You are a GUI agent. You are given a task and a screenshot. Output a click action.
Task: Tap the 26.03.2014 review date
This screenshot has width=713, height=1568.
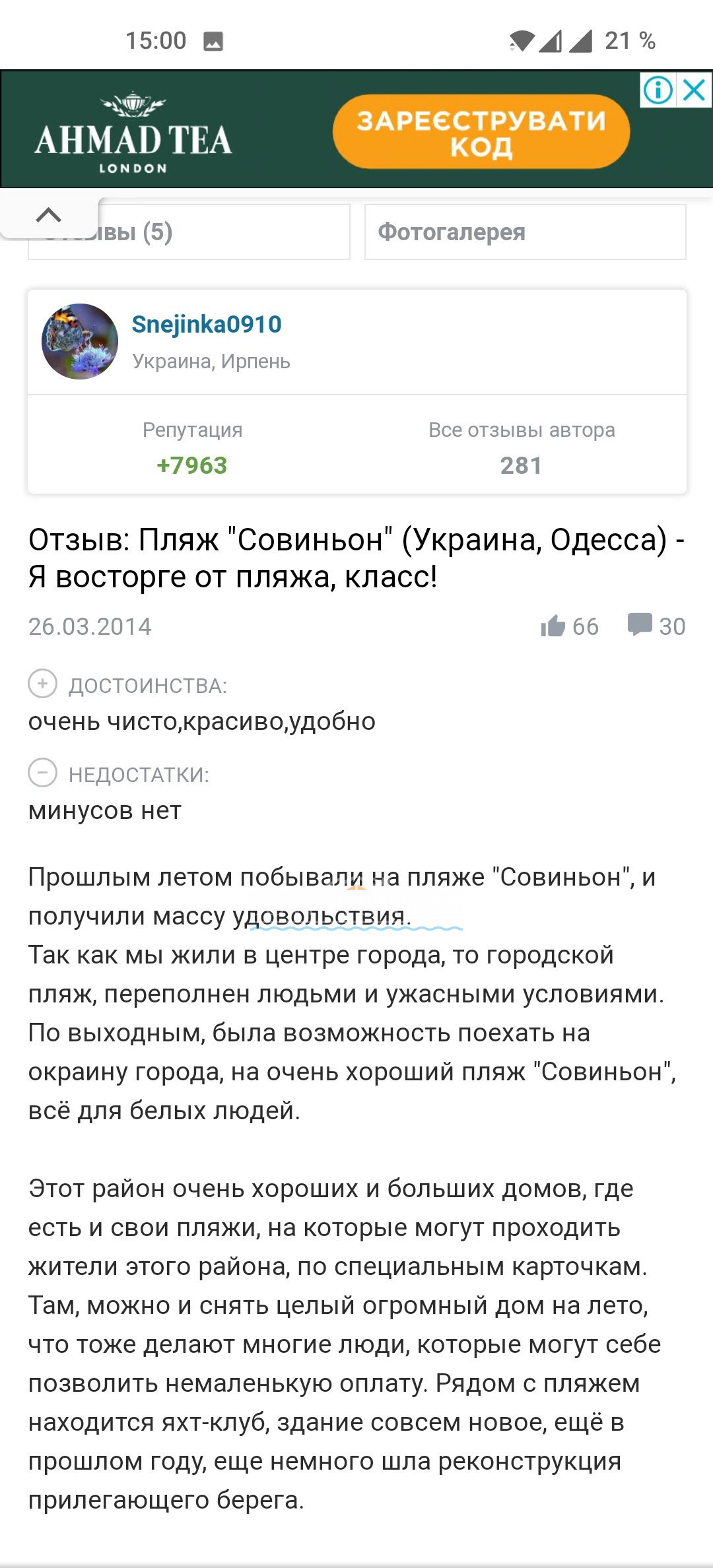click(90, 626)
